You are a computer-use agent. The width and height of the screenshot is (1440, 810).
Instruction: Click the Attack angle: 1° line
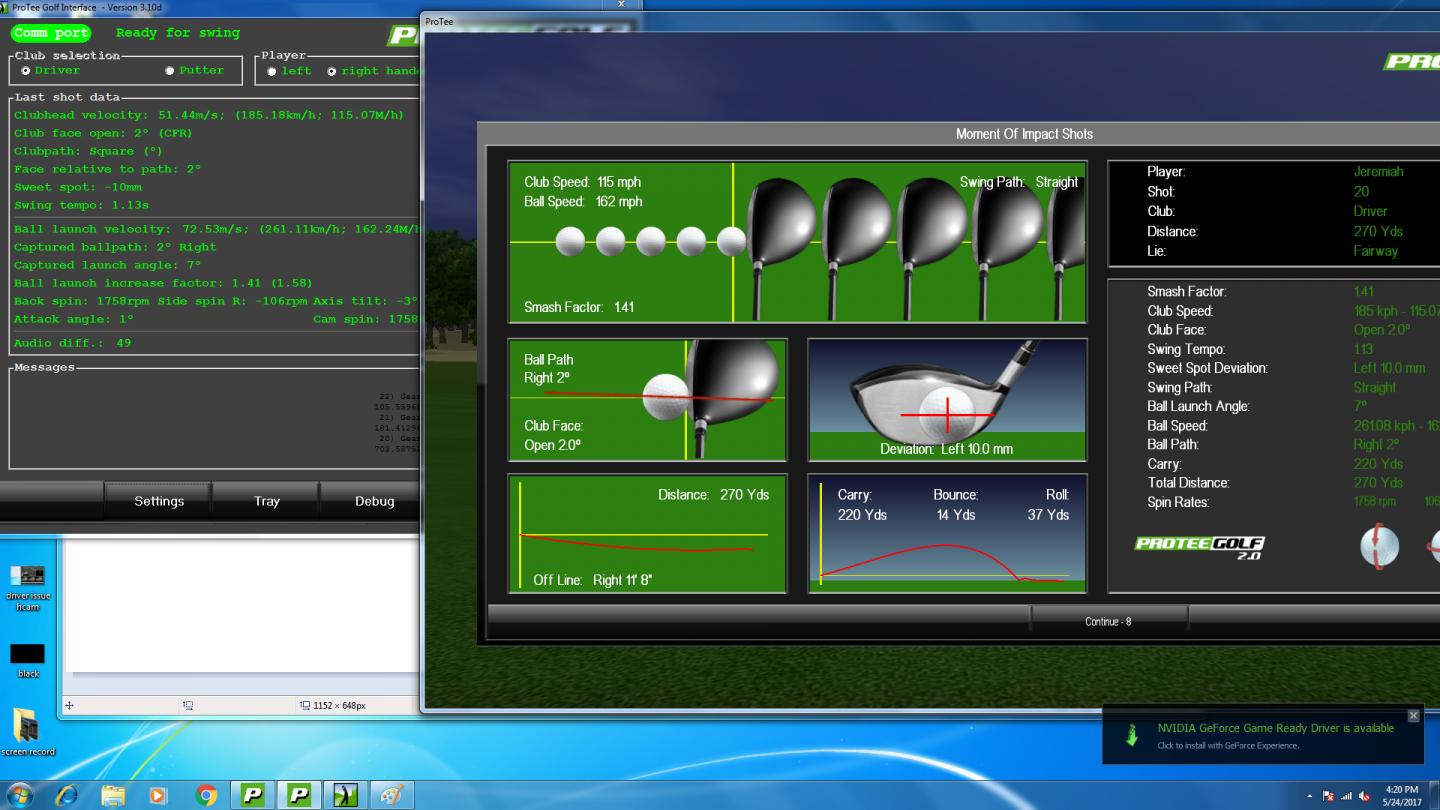(74, 319)
